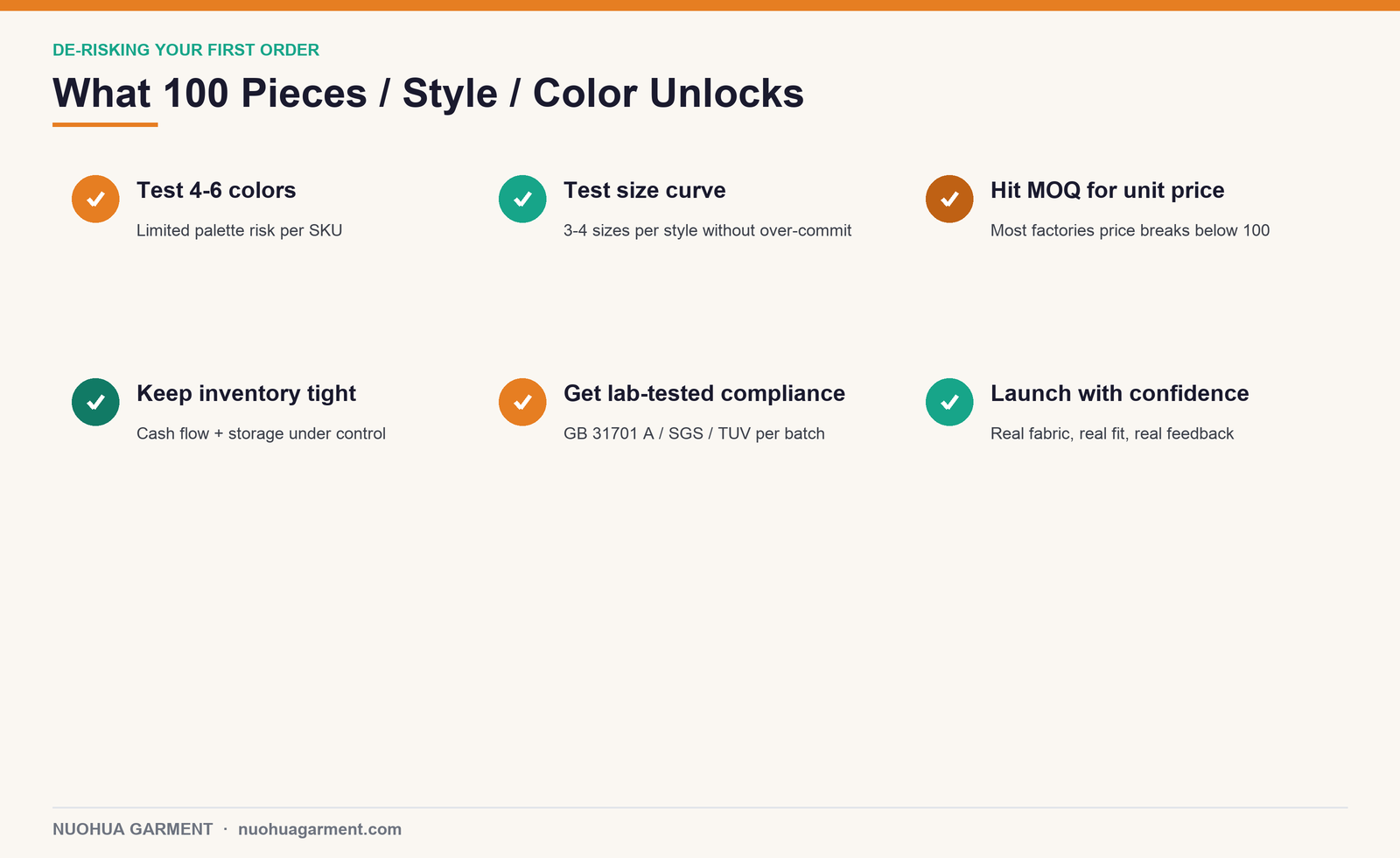The height and width of the screenshot is (858, 1400).
Task: Click the brown checkmark beside Hit MOQ for unit price
Action: pyautogui.click(x=949, y=199)
